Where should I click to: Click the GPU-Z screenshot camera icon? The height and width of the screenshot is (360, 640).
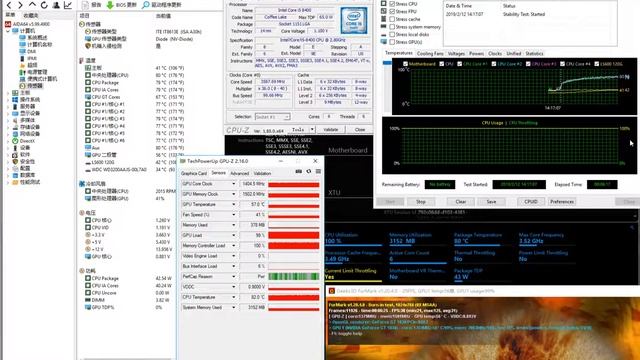[x=299, y=171]
